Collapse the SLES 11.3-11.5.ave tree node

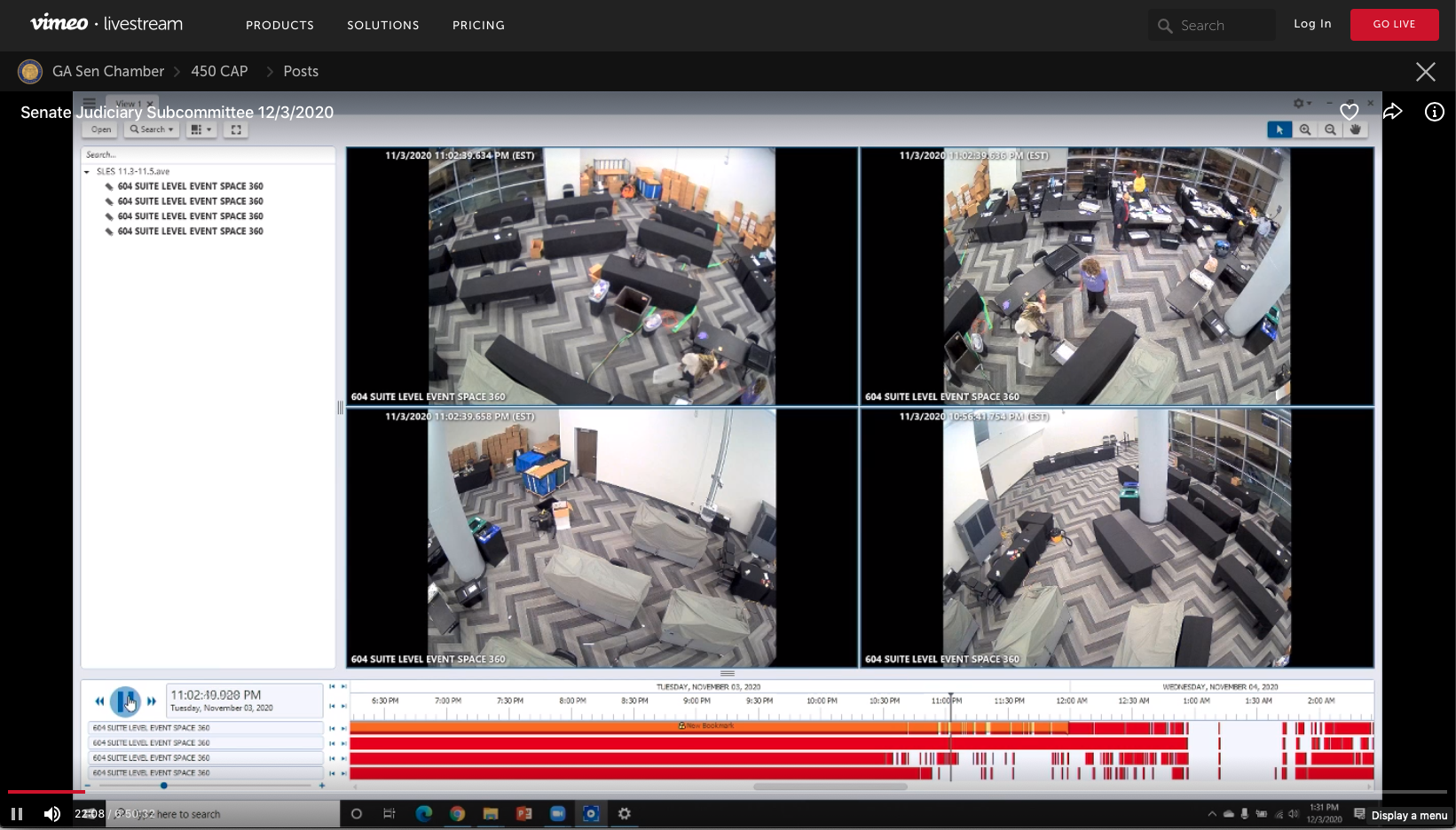[87, 172]
